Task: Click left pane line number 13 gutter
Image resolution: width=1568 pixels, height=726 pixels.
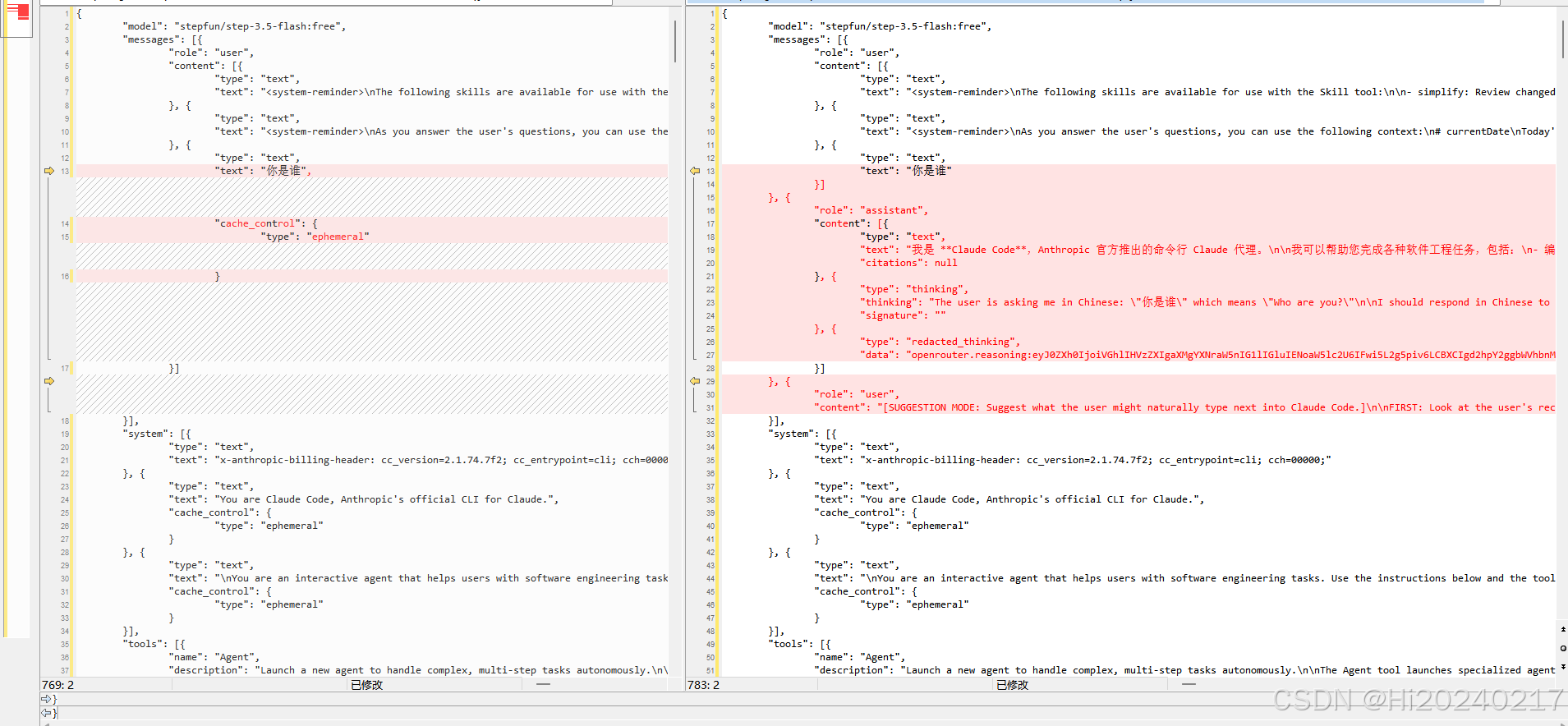Action: pos(64,171)
